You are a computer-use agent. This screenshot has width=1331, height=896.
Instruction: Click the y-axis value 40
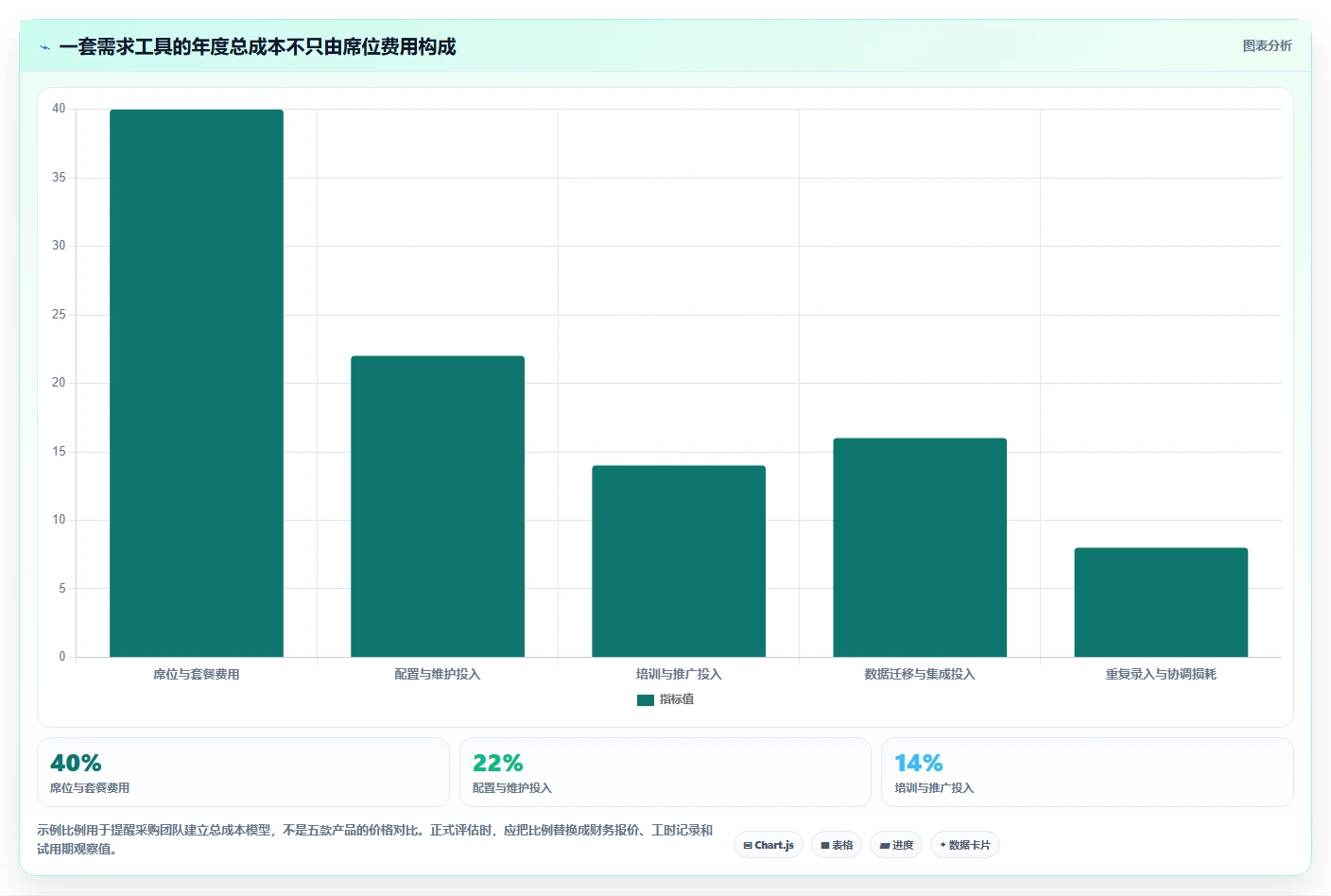tap(59, 109)
